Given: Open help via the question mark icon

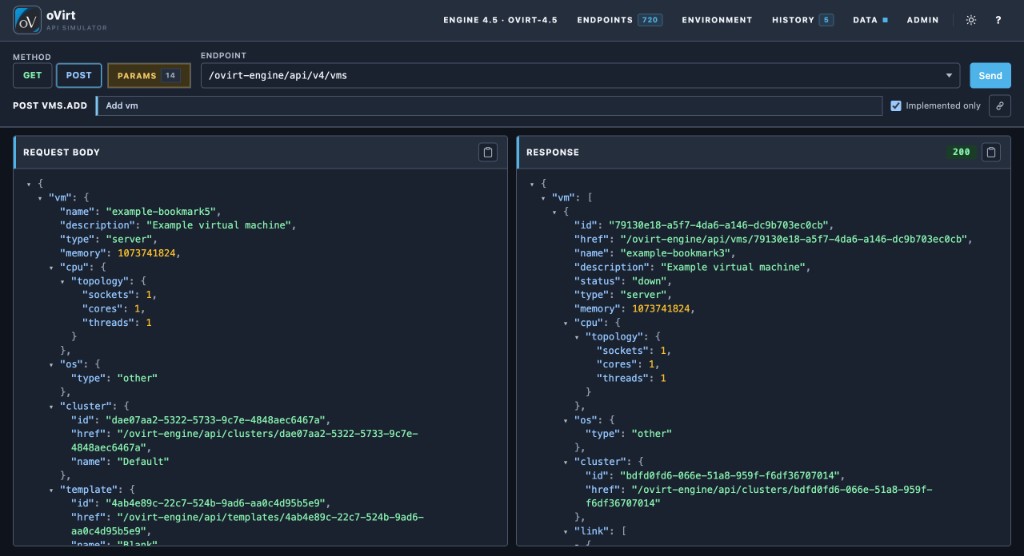Looking at the screenshot, I should (x=998, y=20).
